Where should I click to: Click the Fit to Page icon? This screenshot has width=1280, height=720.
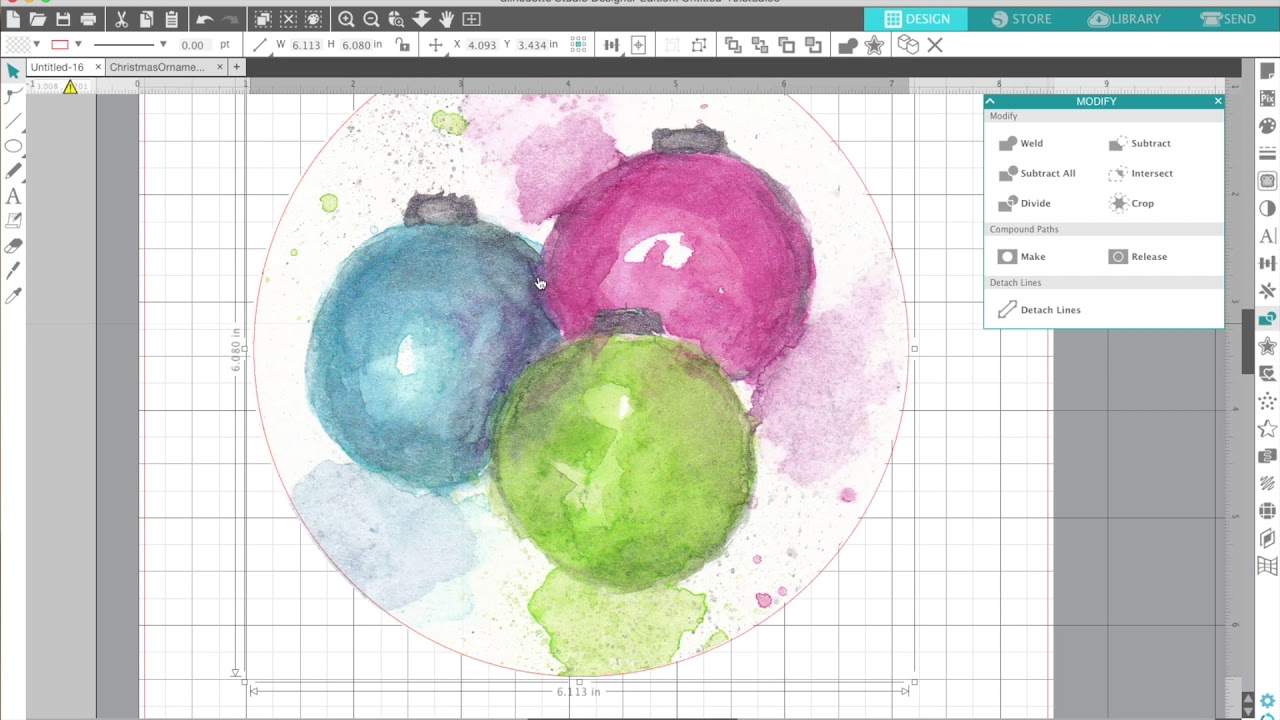[472, 19]
